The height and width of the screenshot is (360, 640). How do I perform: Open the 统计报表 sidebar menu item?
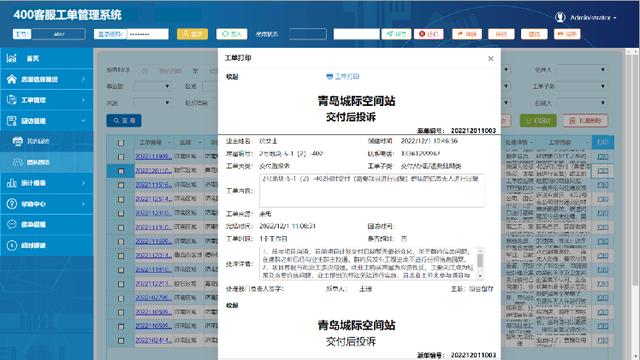coord(47,183)
